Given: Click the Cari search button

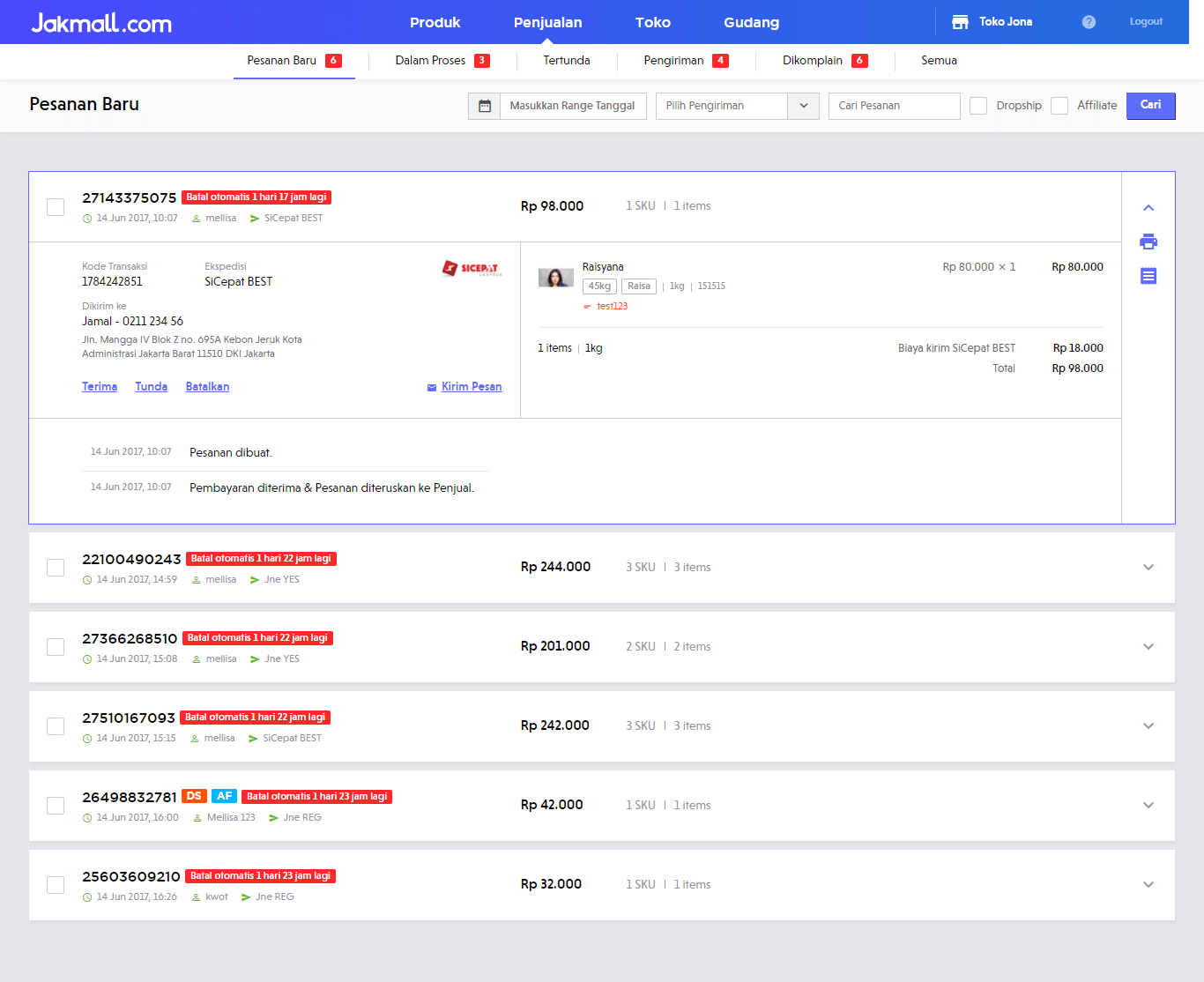Looking at the screenshot, I should [x=1151, y=106].
